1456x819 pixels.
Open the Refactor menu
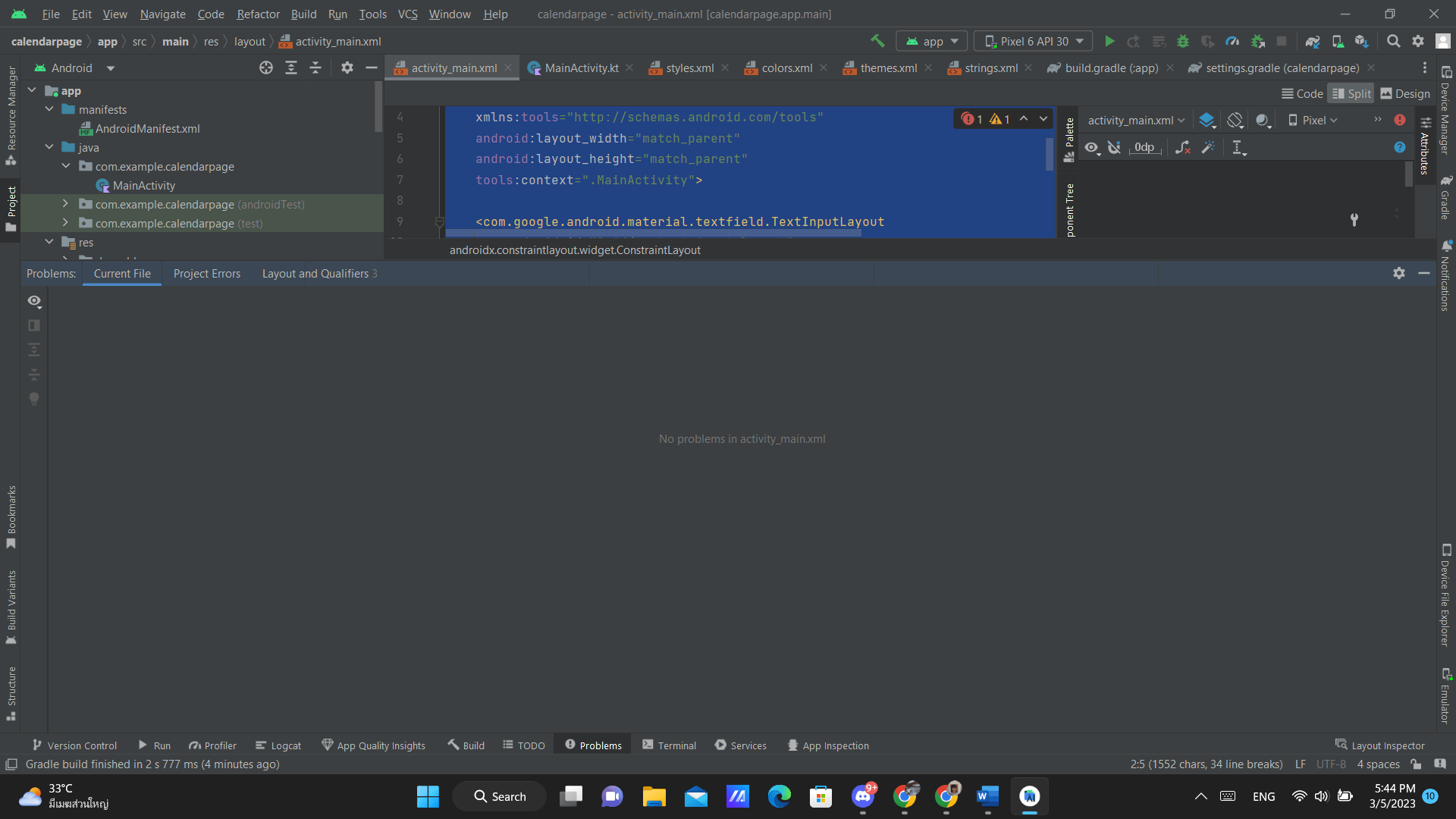[x=257, y=14]
